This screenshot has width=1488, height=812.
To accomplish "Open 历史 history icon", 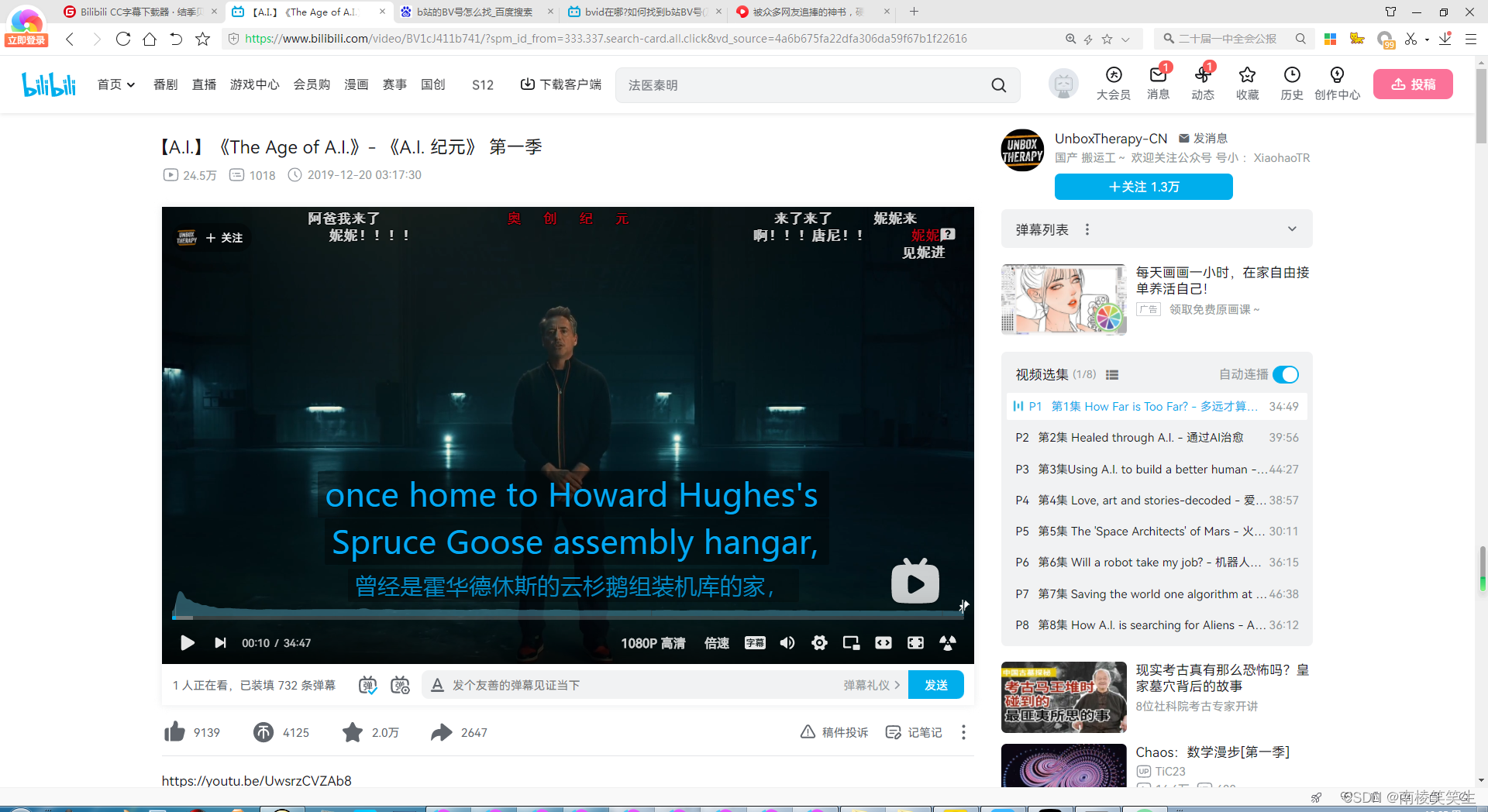I will pyautogui.click(x=1292, y=84).
